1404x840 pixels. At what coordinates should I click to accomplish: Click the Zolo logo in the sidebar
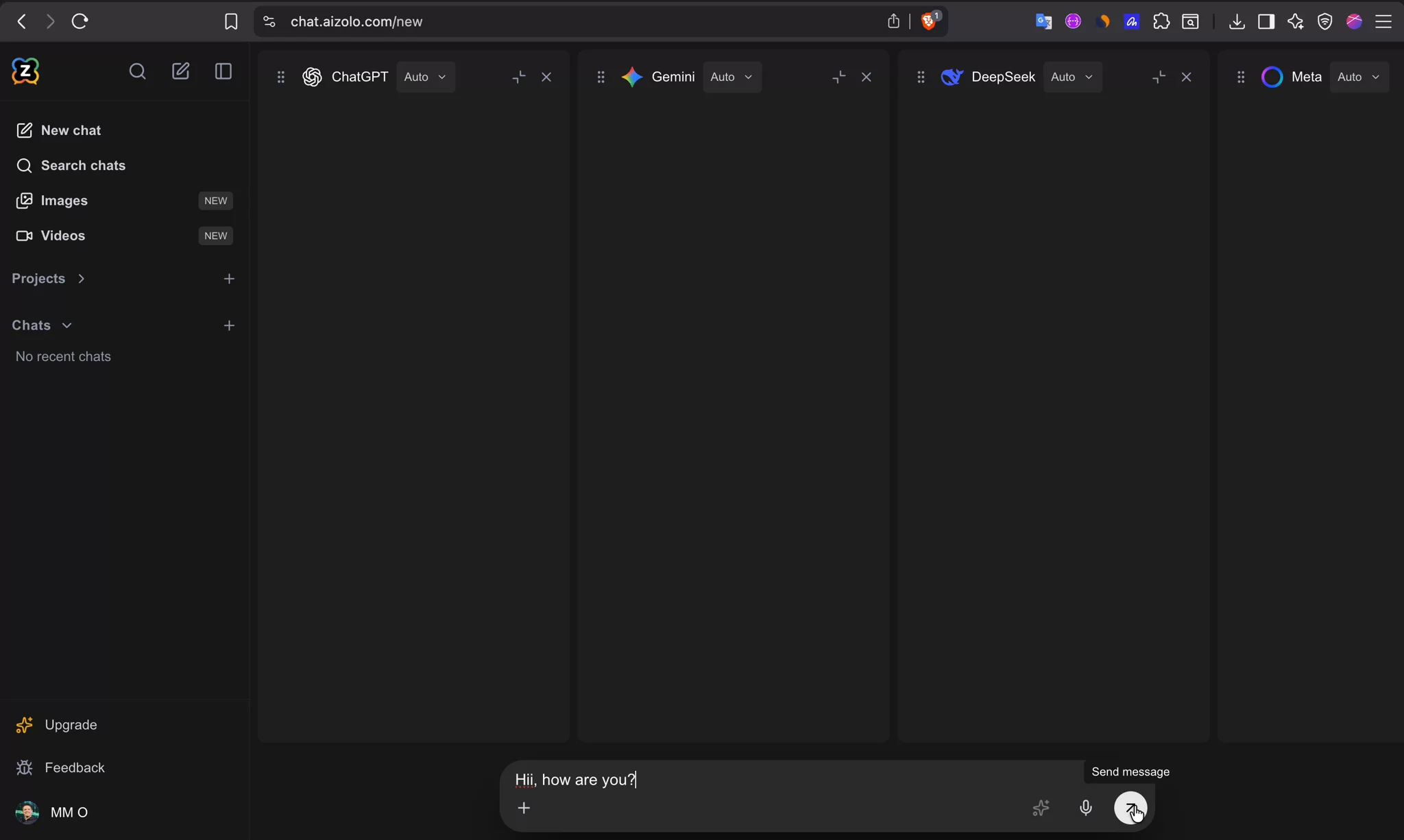point(25,71)
